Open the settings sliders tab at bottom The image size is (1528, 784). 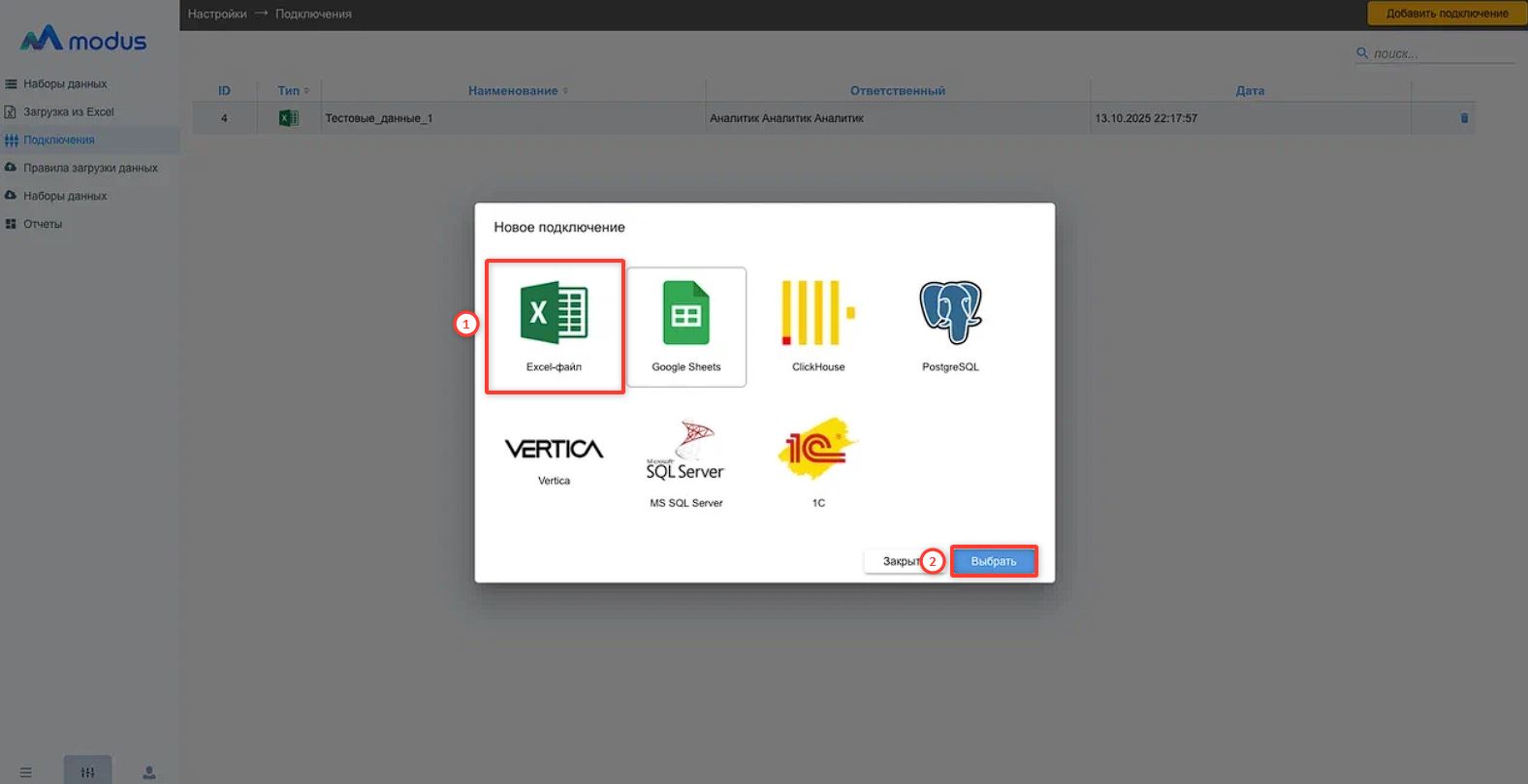88,772
